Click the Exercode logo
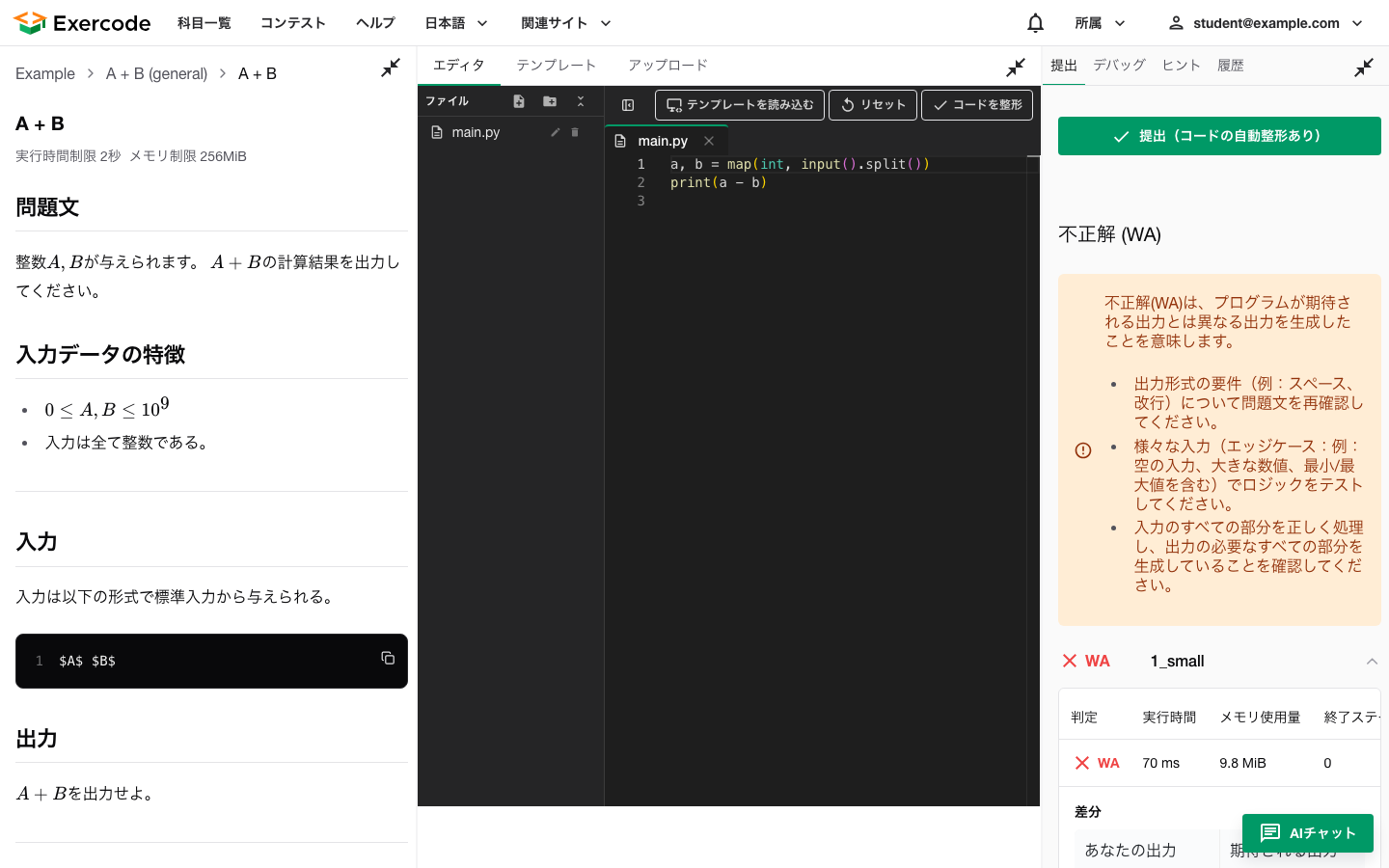Screen dimensions: 1389x868 82,23
